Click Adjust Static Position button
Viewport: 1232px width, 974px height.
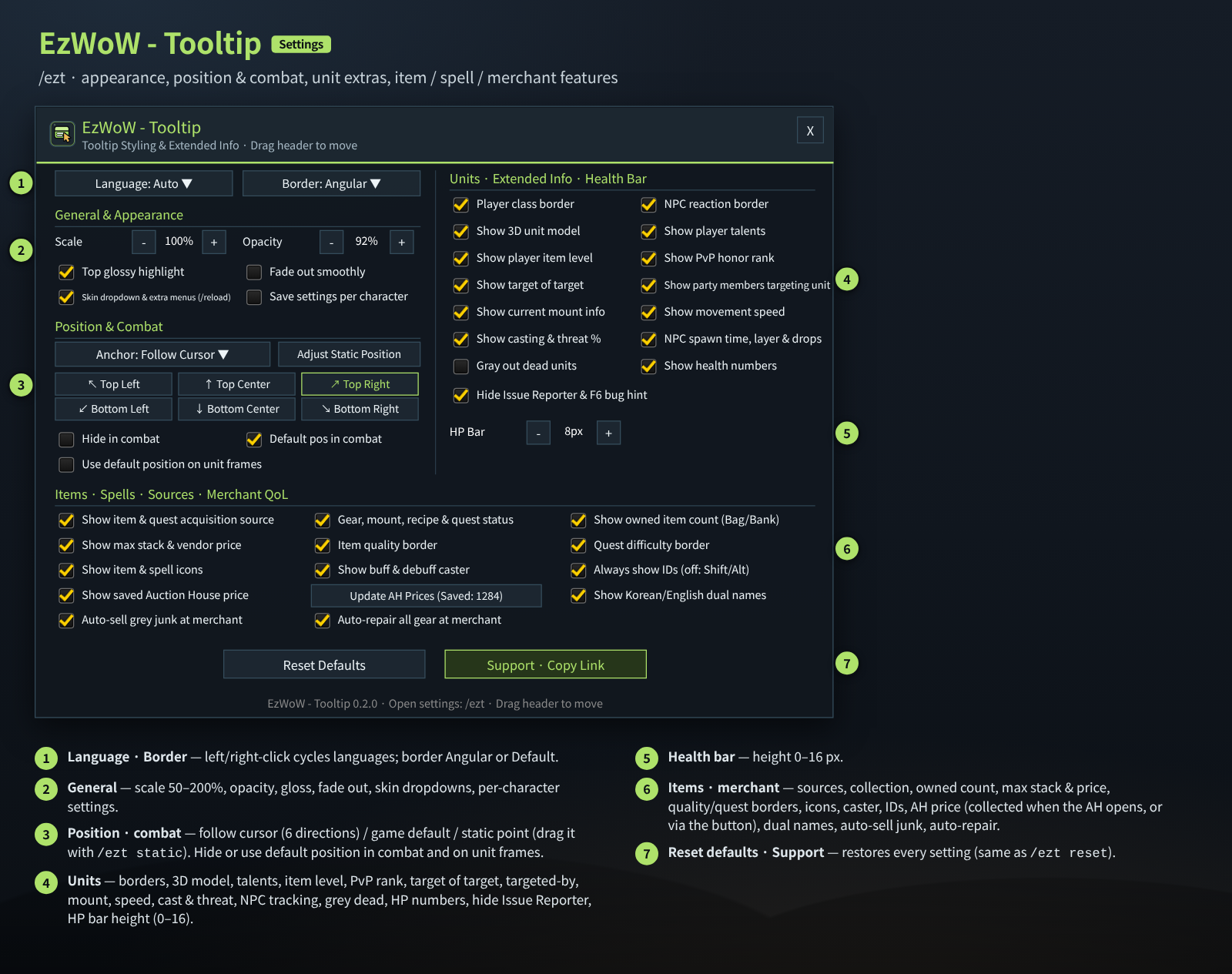[x=349, y=354]
